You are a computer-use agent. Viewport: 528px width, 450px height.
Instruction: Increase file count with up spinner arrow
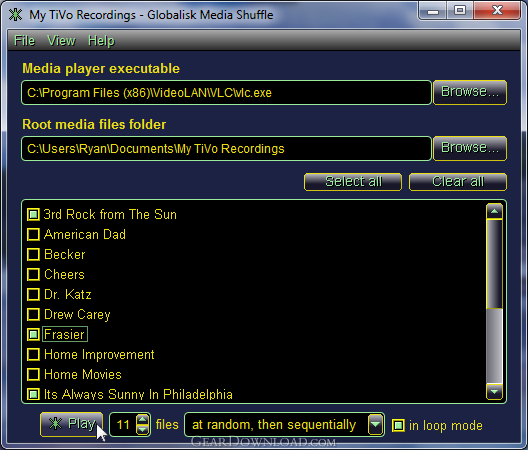(143, 420)
